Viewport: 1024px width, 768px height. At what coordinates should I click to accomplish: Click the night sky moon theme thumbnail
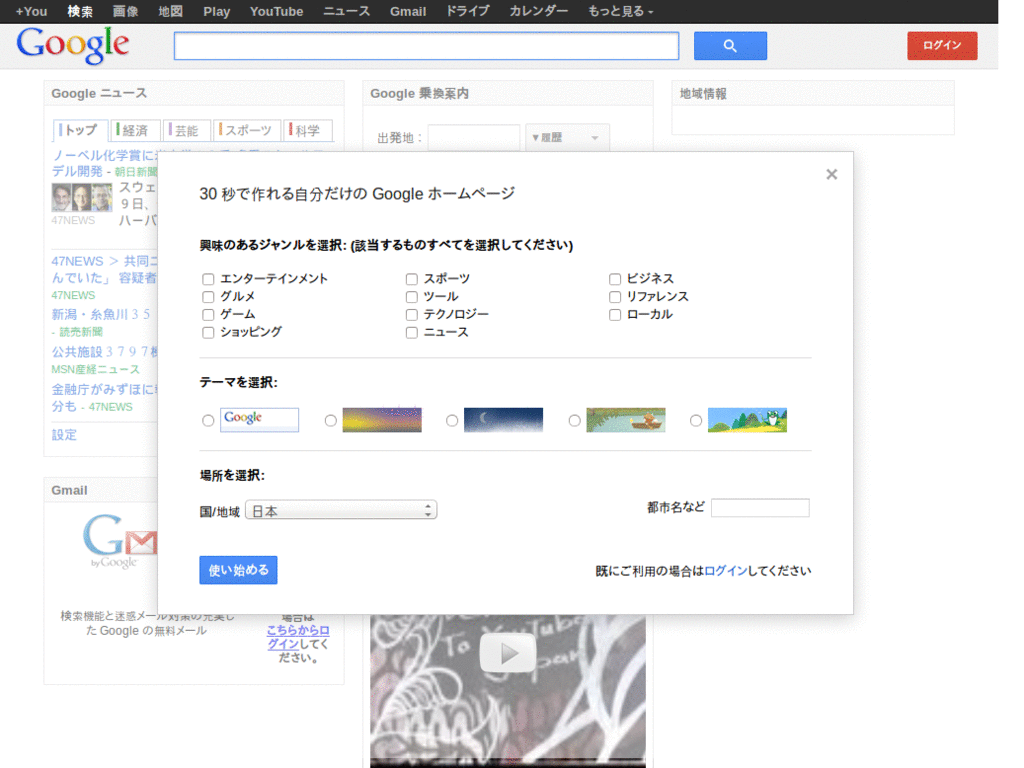[x=504, y=420]
